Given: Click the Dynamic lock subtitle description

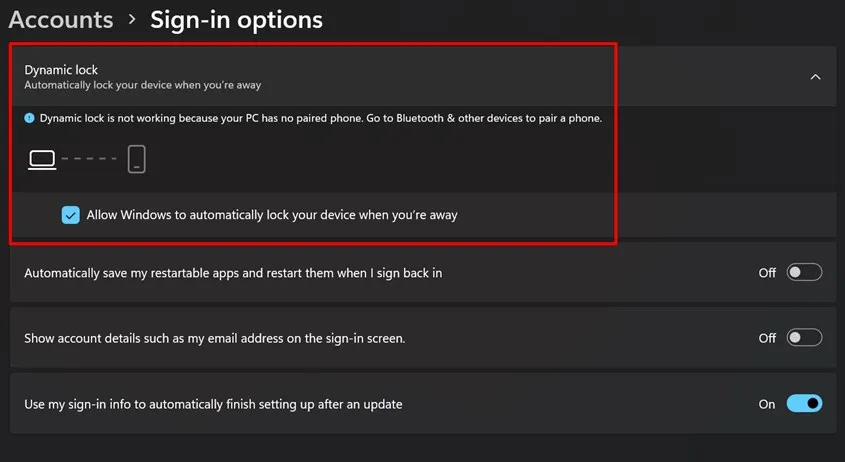Looking at the screenshot, I should coord(142,86).
